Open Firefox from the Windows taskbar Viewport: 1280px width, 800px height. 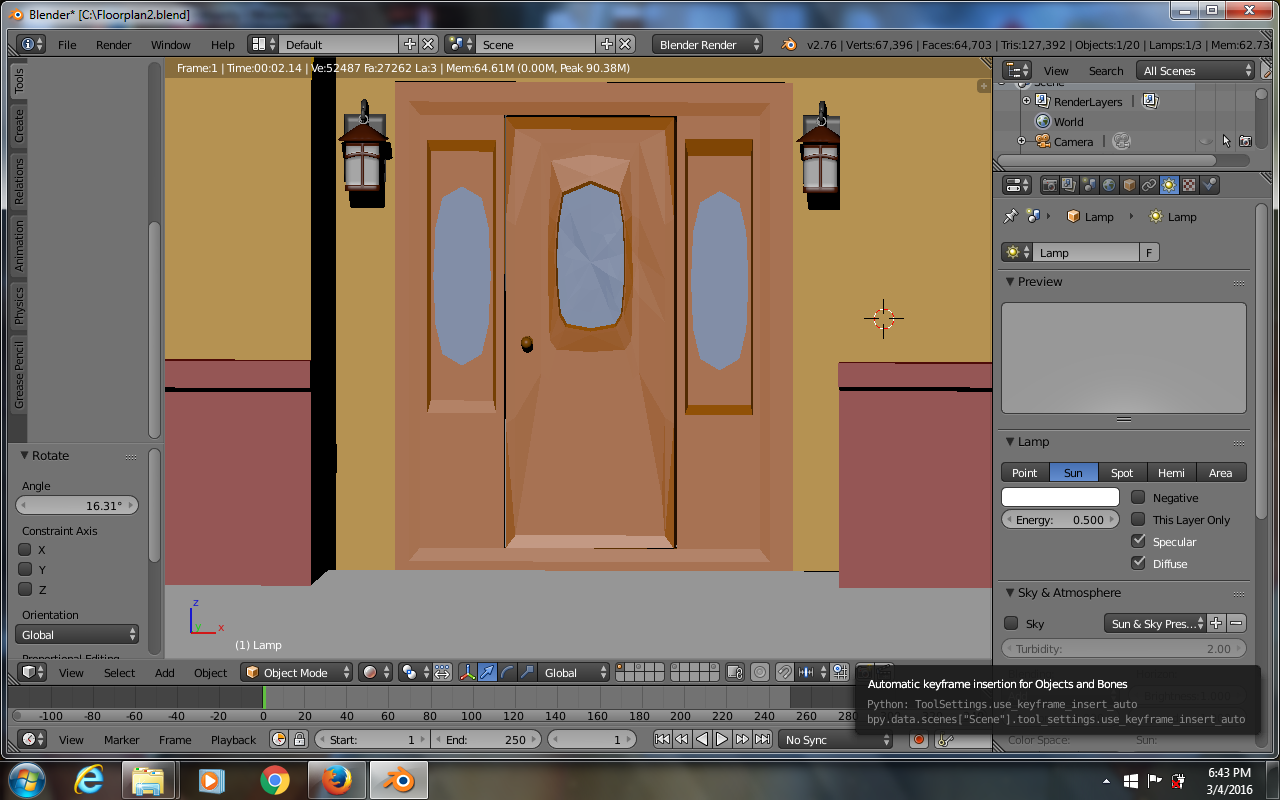click(337, 780)
